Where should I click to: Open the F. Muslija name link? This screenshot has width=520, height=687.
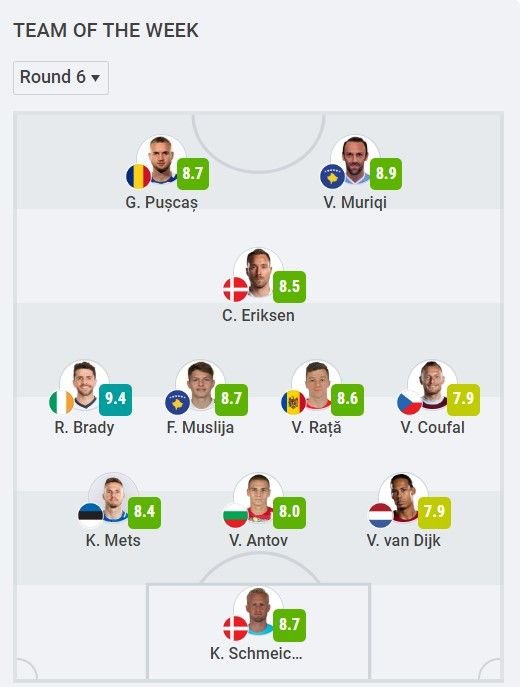point(200,427)
